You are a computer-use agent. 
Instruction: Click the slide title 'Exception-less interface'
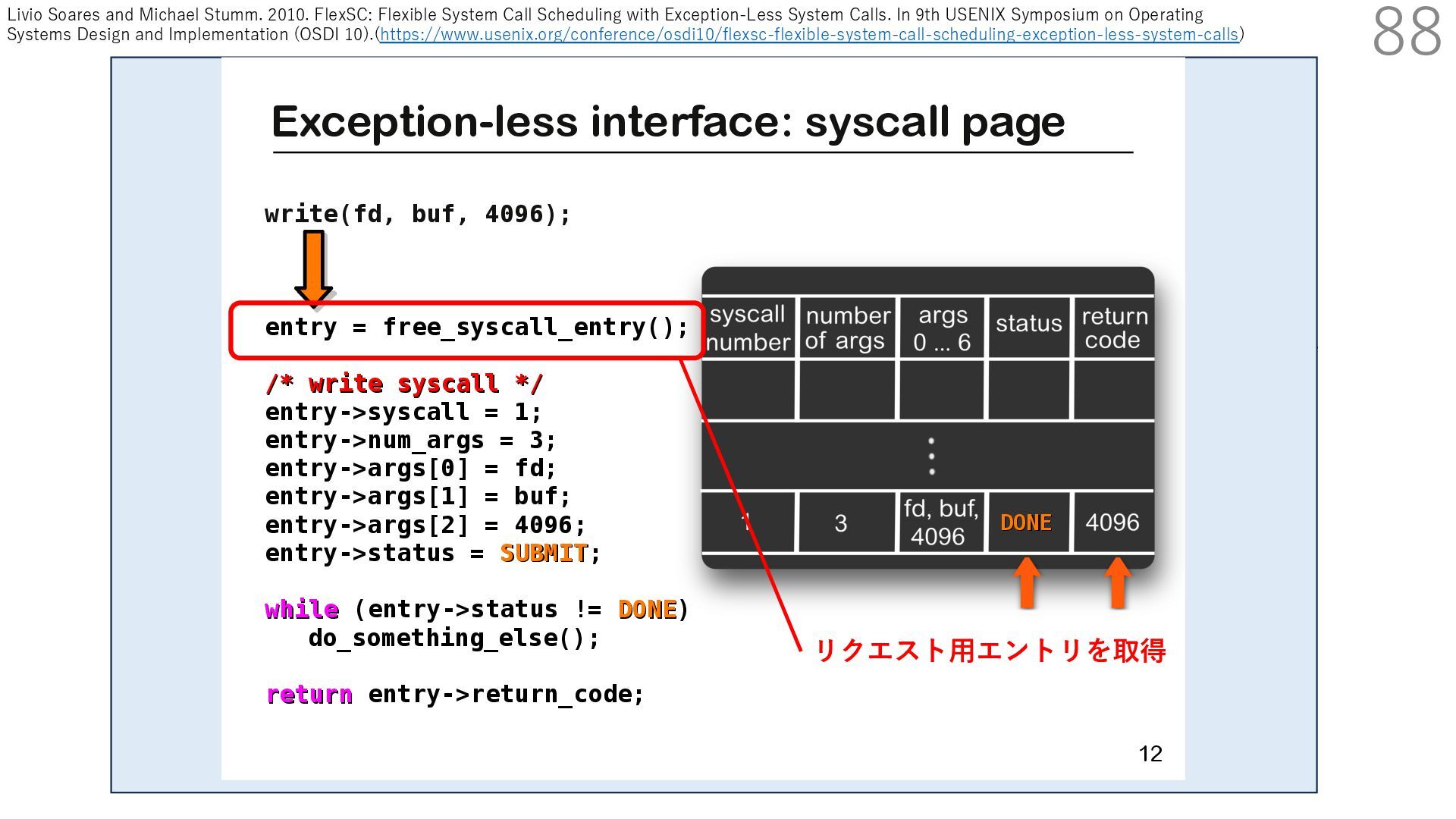[x=667, y=121]
